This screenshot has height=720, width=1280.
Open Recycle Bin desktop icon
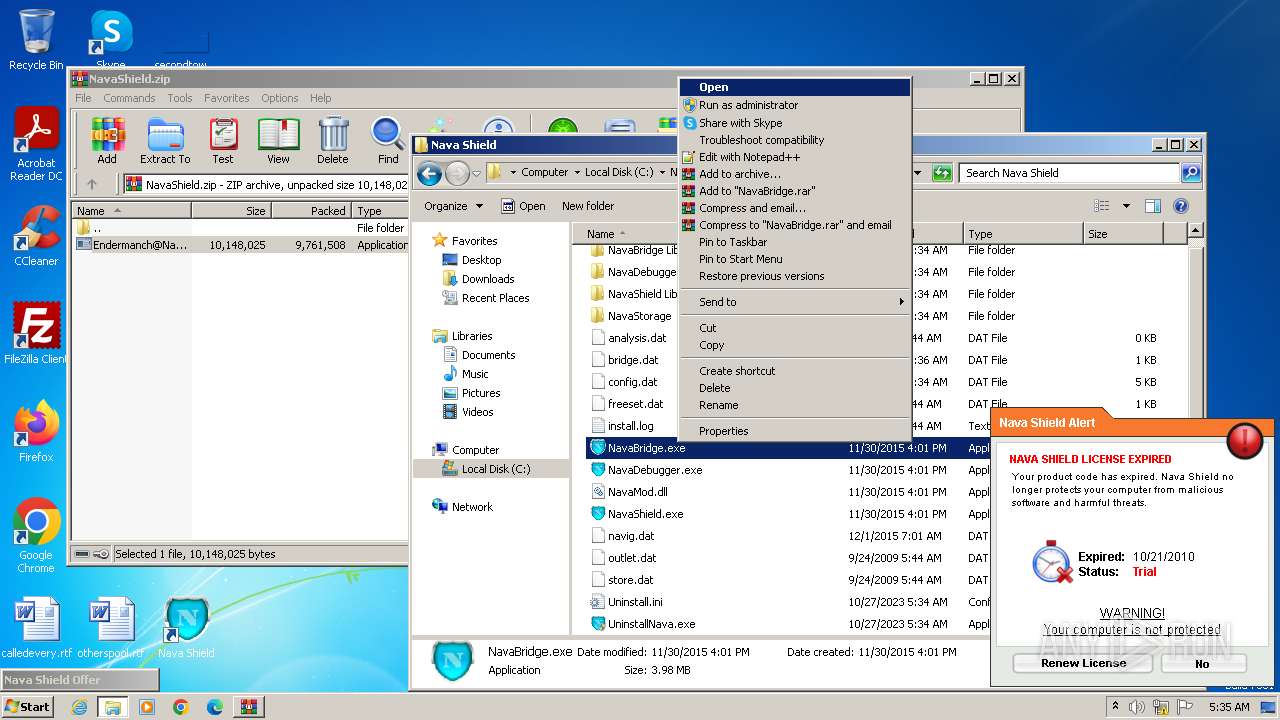click(x=36, y=39)
